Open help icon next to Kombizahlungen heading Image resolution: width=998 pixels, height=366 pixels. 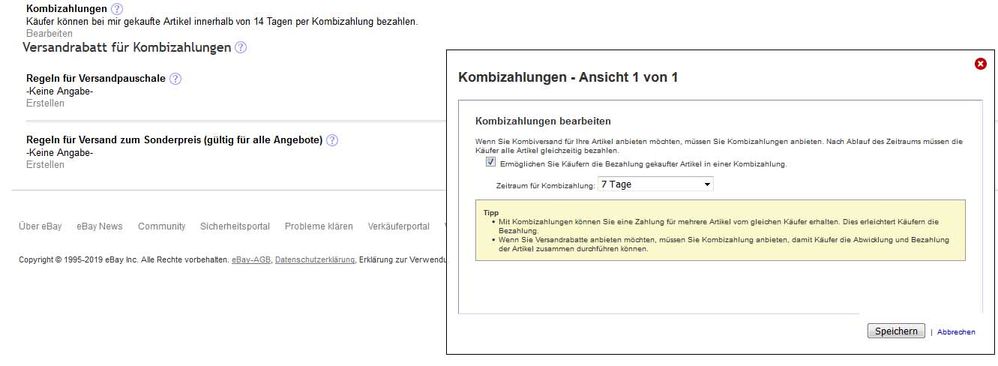coord(116,9)
